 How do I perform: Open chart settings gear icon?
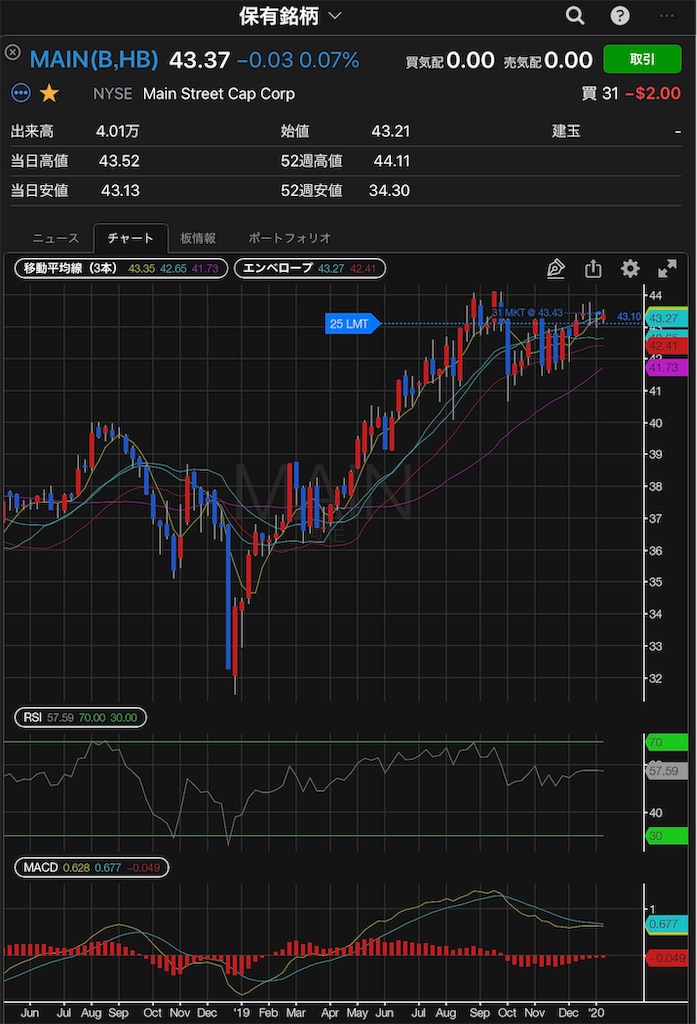630,268
